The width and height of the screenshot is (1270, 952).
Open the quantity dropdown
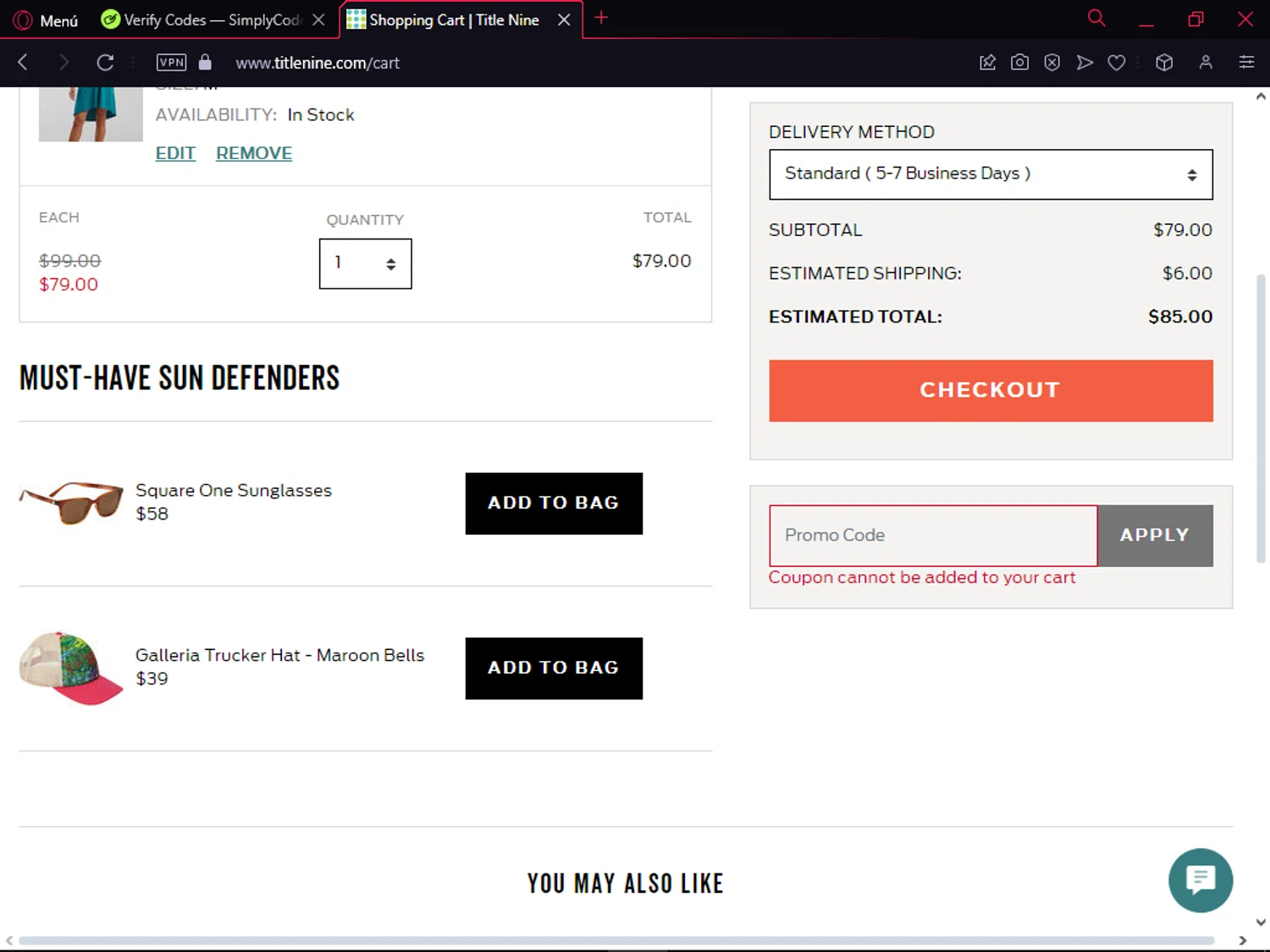coord(365,263)
